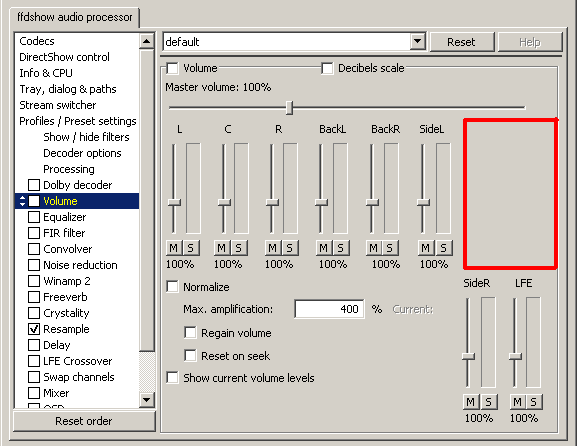Screen dimensions: 577x446
Task: Mute the BackL channel
Action: [x=323, y=248]
